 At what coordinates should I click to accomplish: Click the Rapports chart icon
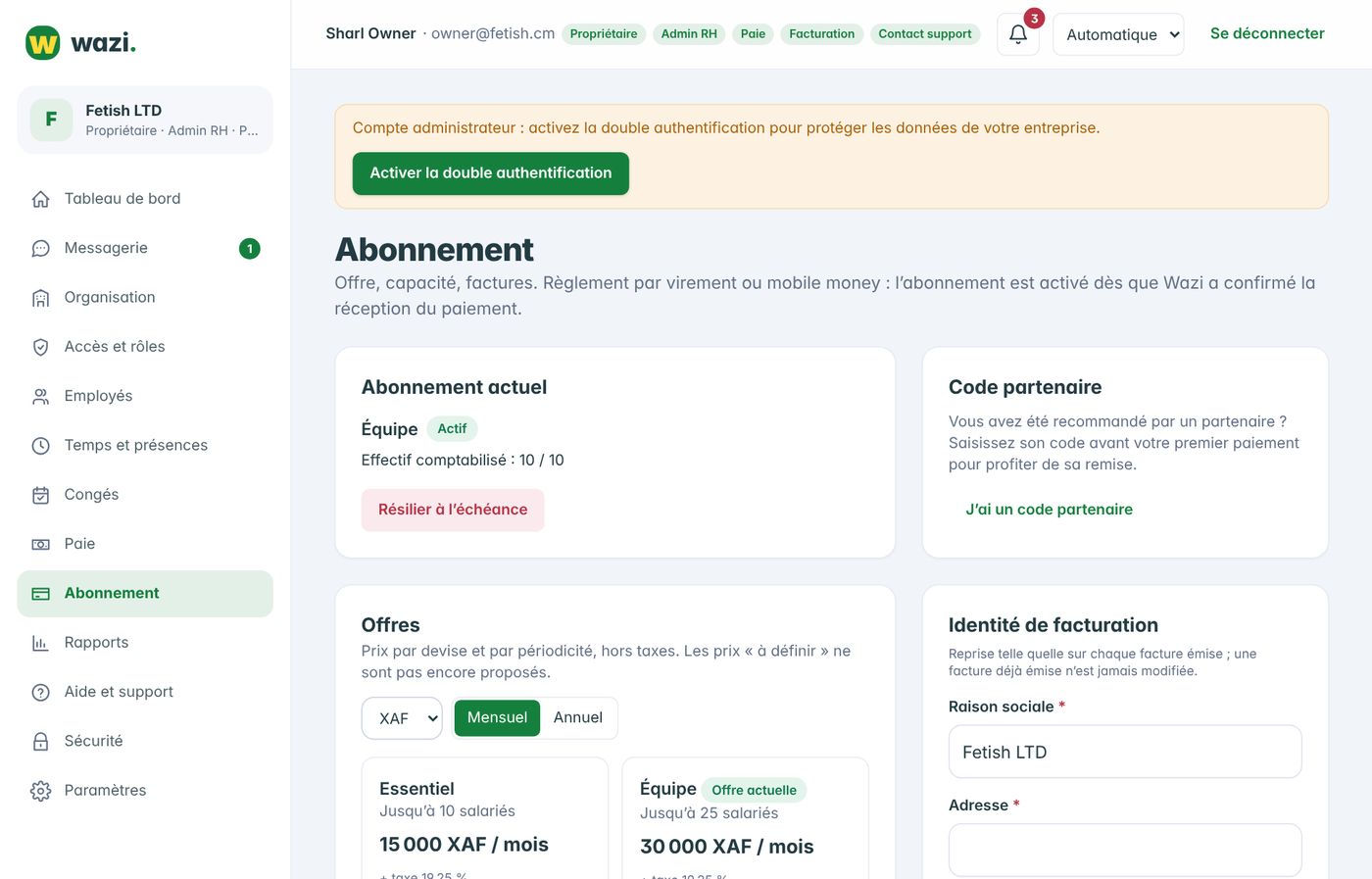tap(40, 643)
